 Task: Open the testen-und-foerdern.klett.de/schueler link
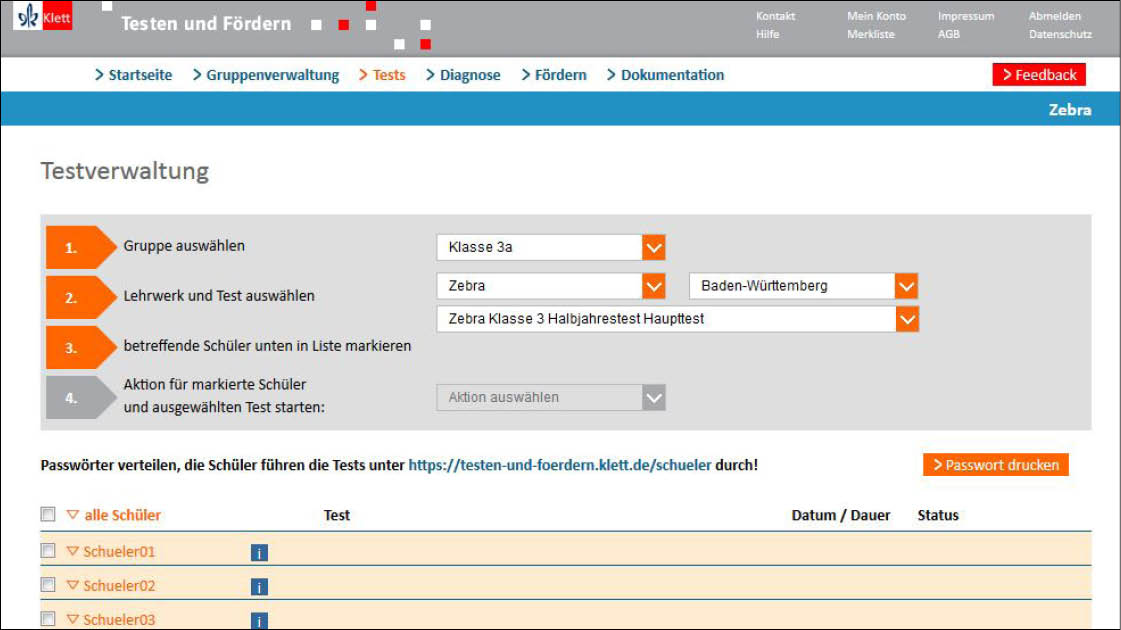coord(560,466)
